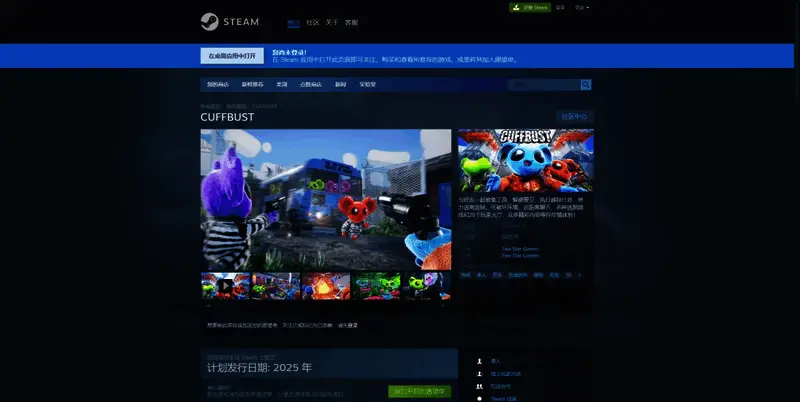Screen dimensions: 800x402
Task: Click the search magnifier icon
Action: tap(586, 85)
